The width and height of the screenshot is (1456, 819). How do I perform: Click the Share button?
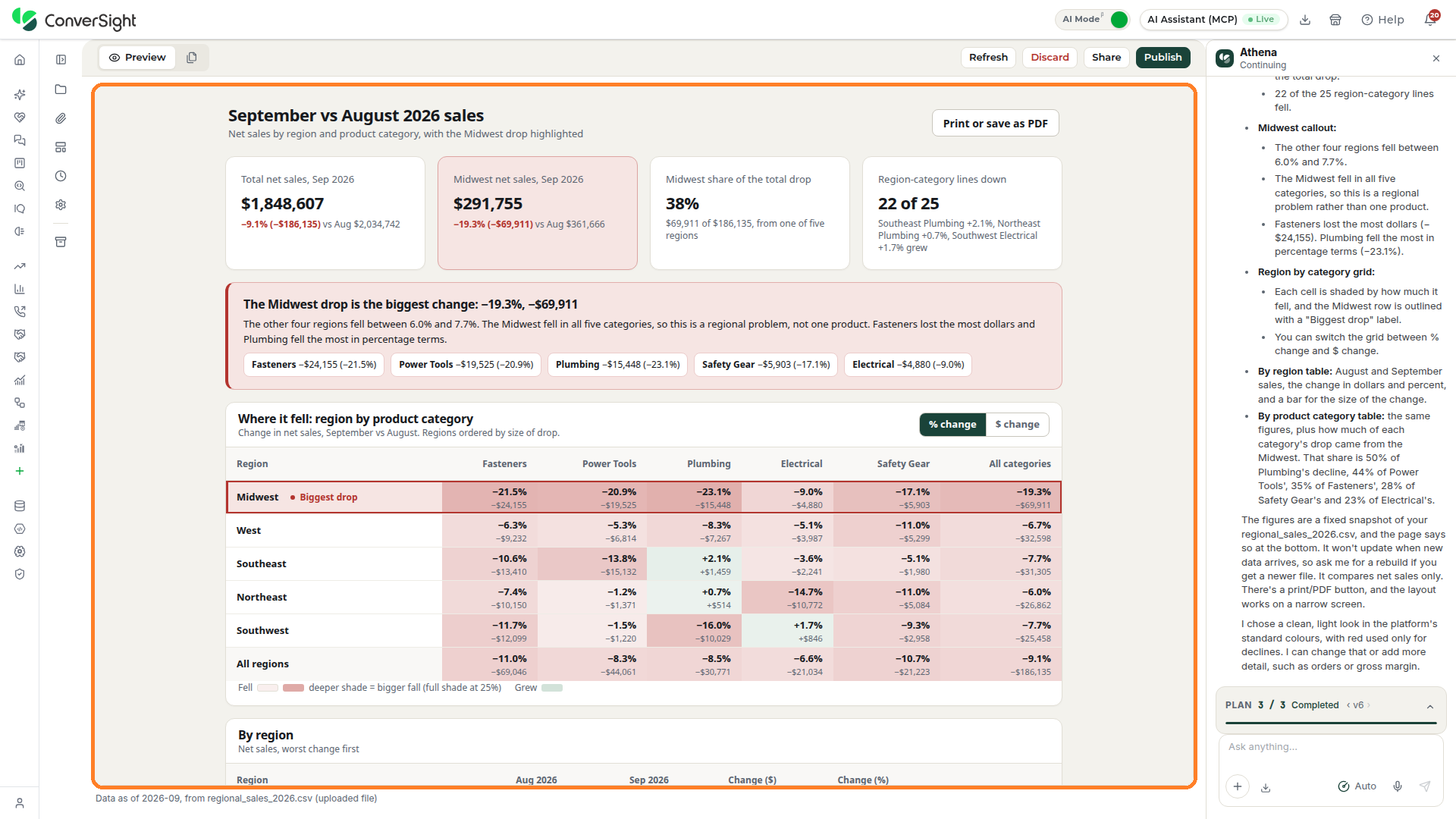point(1106,58)
